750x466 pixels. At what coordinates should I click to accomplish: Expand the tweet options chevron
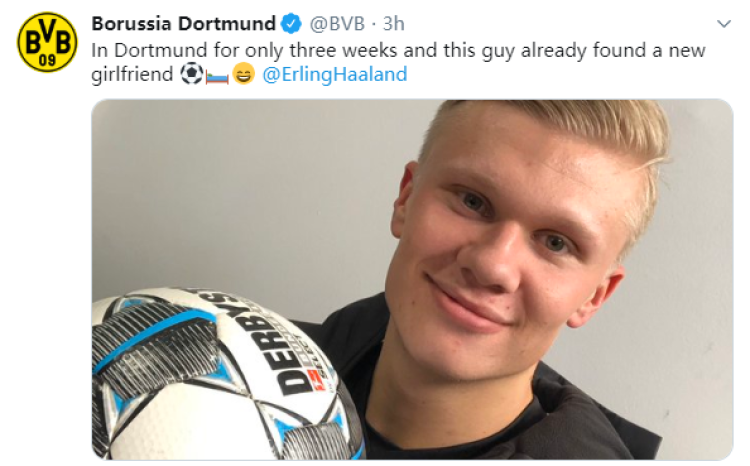[724, 23]
